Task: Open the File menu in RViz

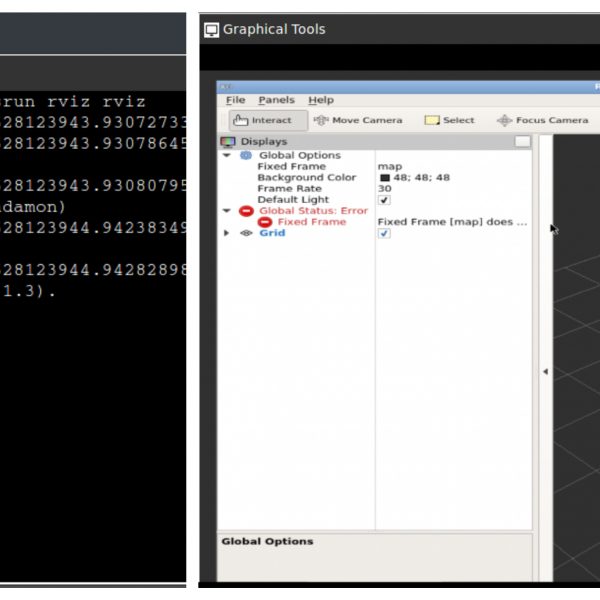Action: (x=235, y=100)
